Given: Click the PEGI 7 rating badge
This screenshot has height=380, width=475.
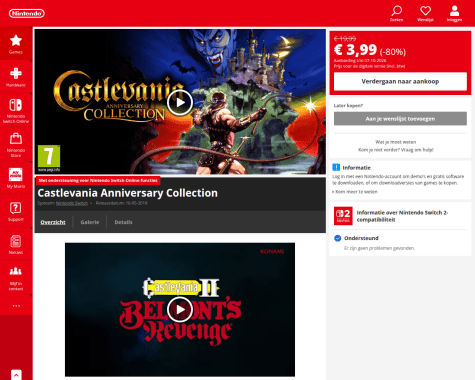Looking at the screenshot, I should (x=49, y=156).
